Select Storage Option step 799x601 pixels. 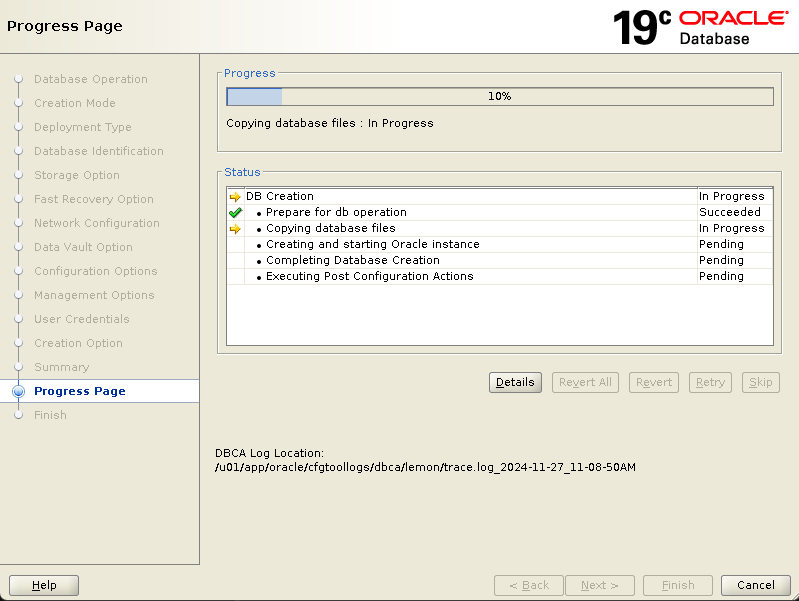tap(77, 175)
